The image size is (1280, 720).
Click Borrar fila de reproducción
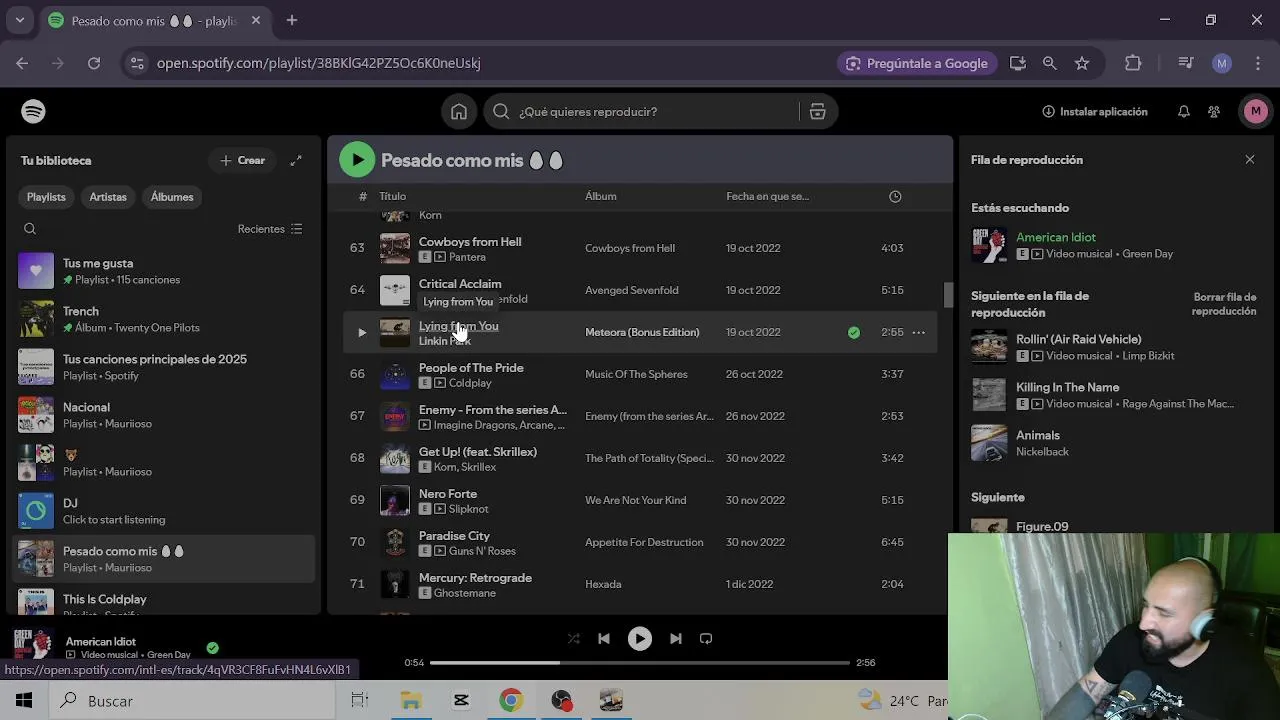point(1224,304)
